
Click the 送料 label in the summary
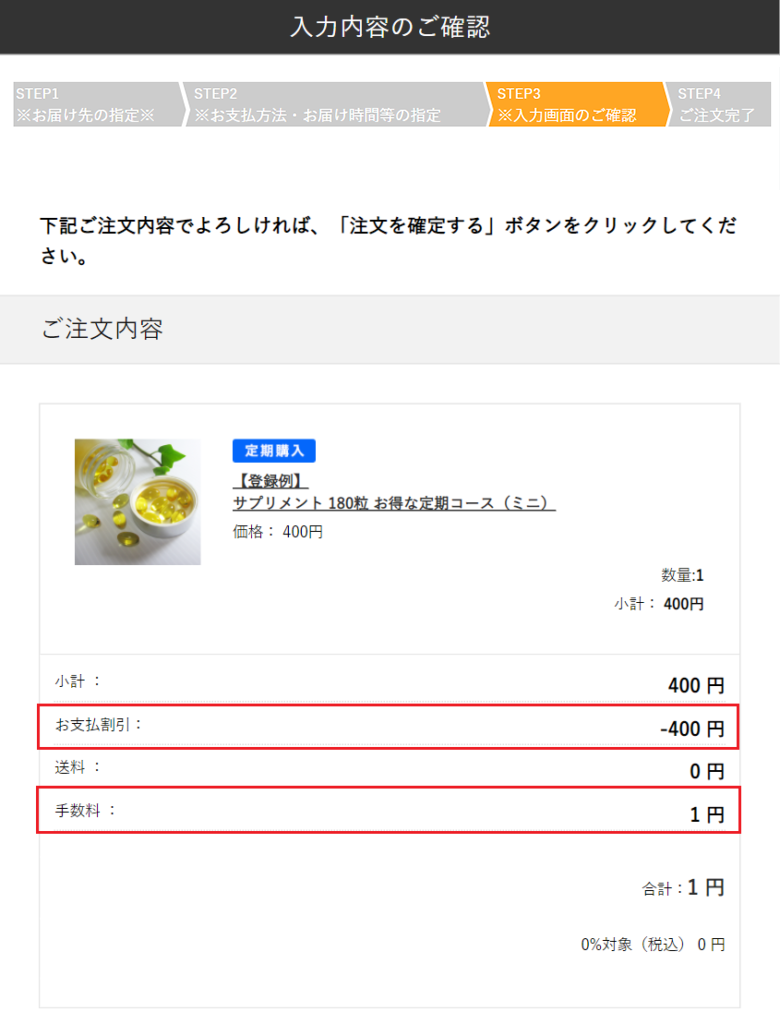pos(78,767)
